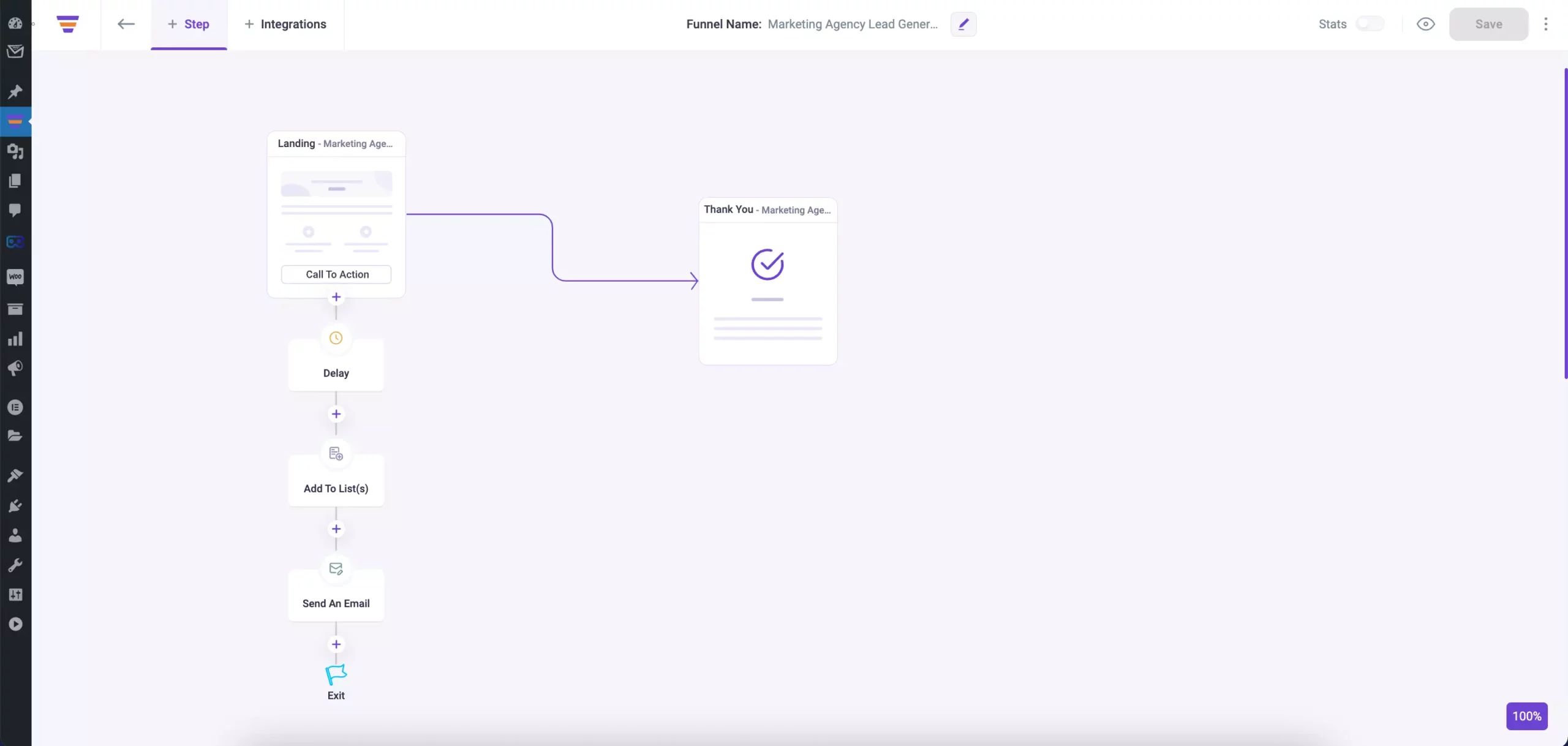Select the Send An Email envelope icon
This screenshot has width=1568, height=746.
click(x=335, y=568)
